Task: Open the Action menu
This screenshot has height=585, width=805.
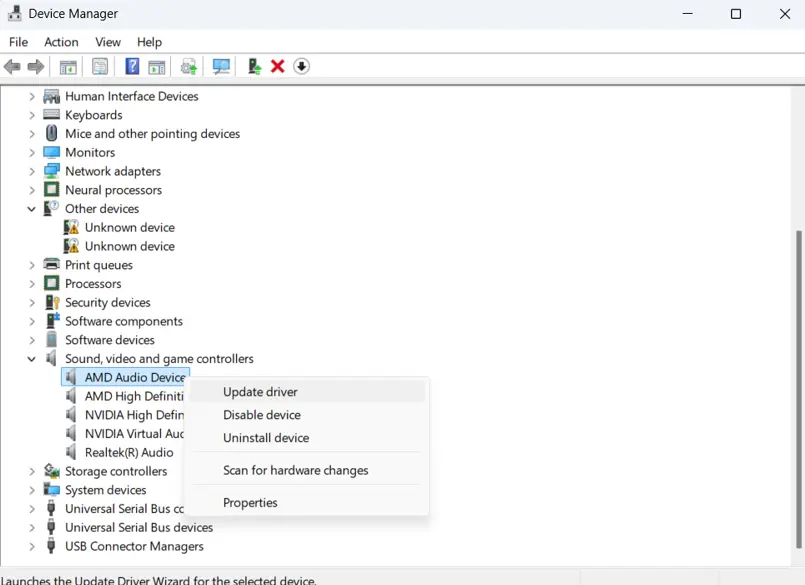Action: point(61,42)
